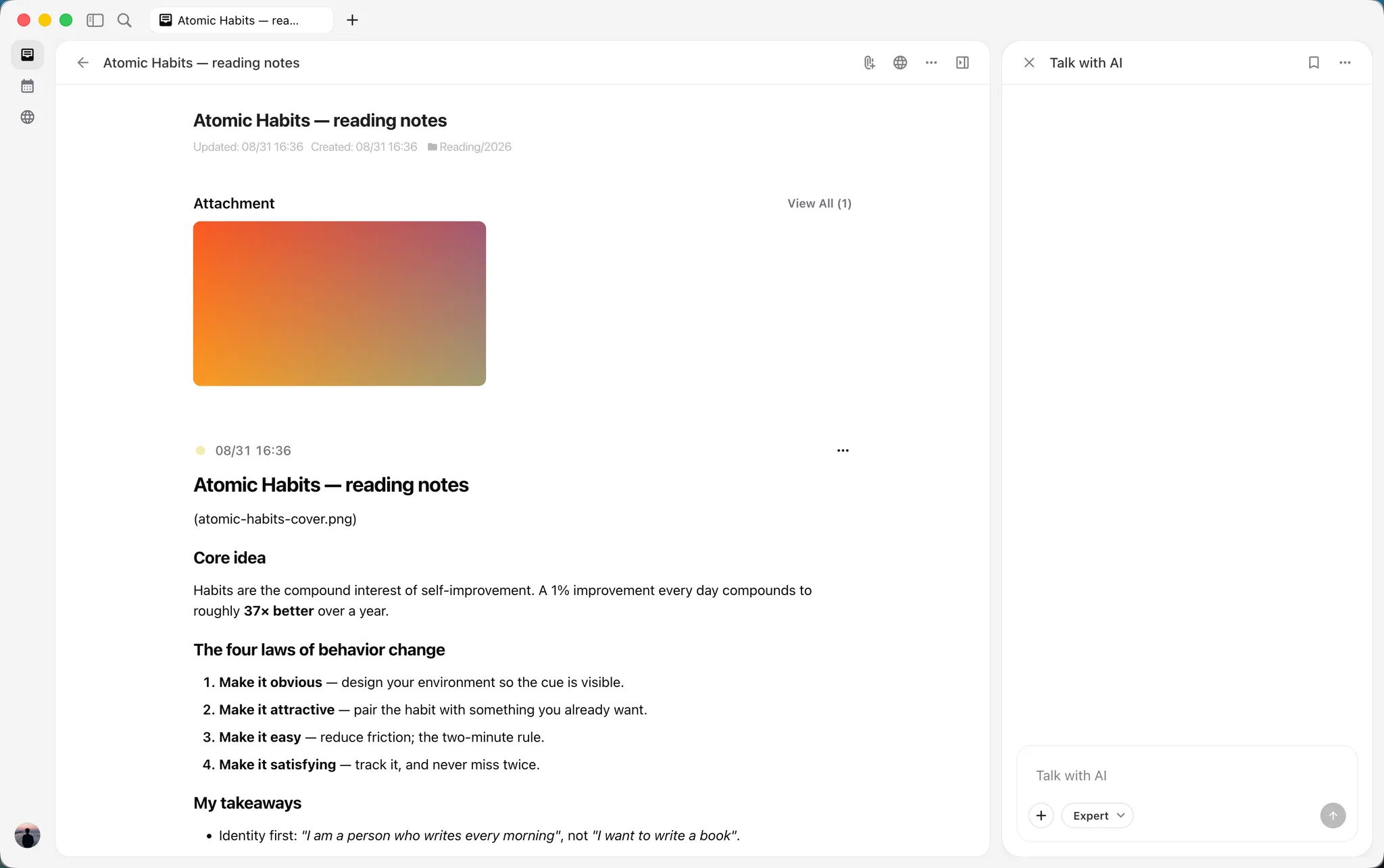This screenshot has height=868, width=1384.
Task: Click the Attachment section heading
Action: [234, 203]
